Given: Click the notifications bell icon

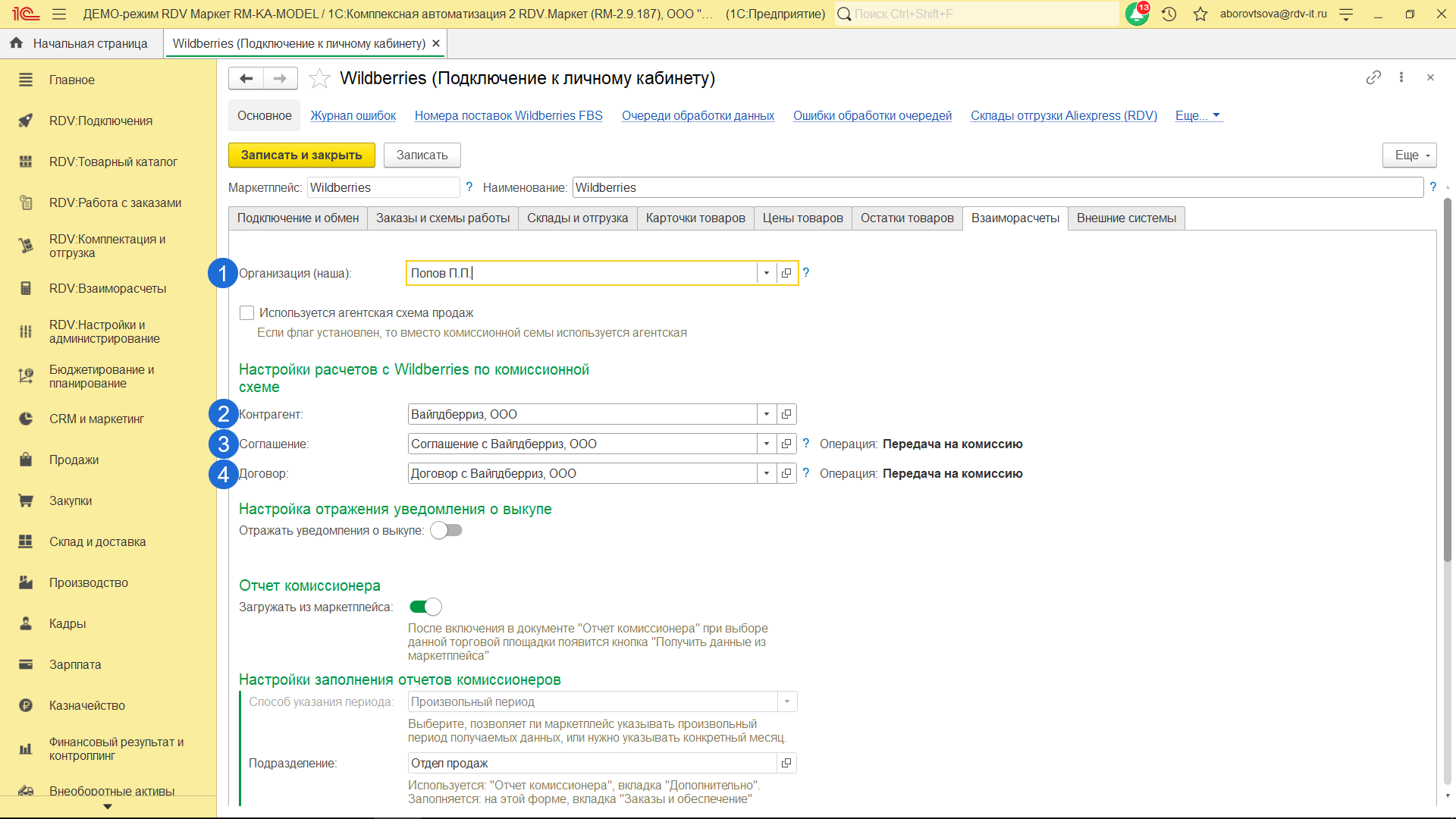Looking at the screenshot, I should pyautogui.click(x=1136, y=14).
